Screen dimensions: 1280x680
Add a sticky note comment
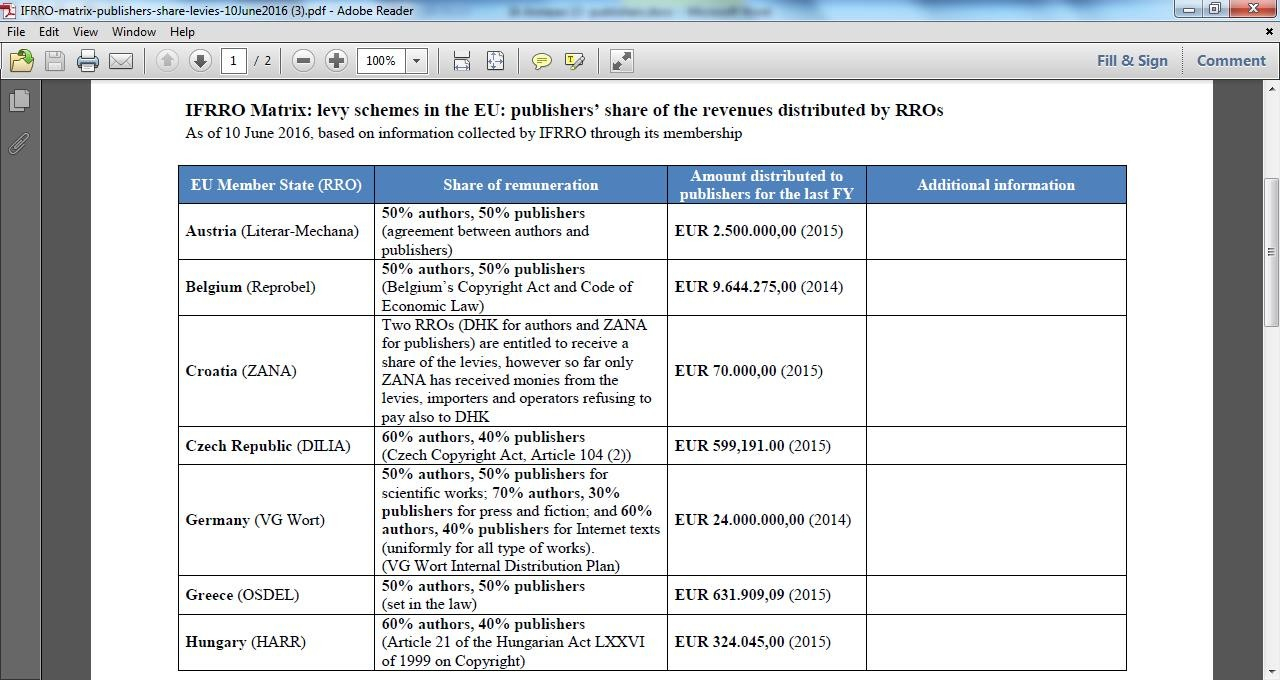pos(541,61)
